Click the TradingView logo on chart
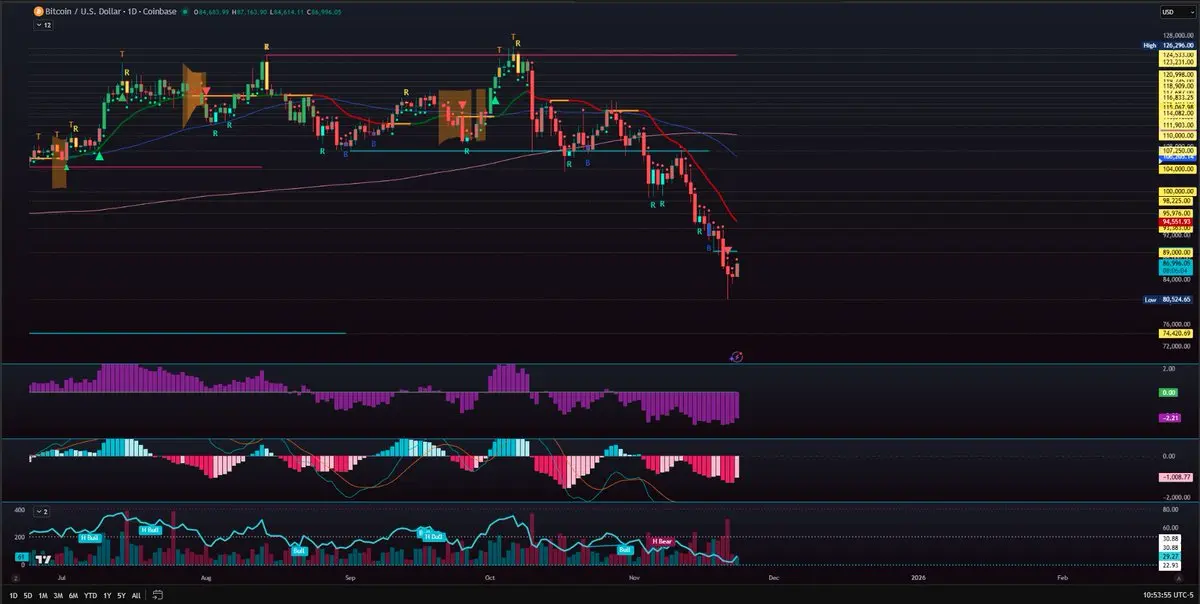Screen dimensions: 1200x604 [43, 559]
